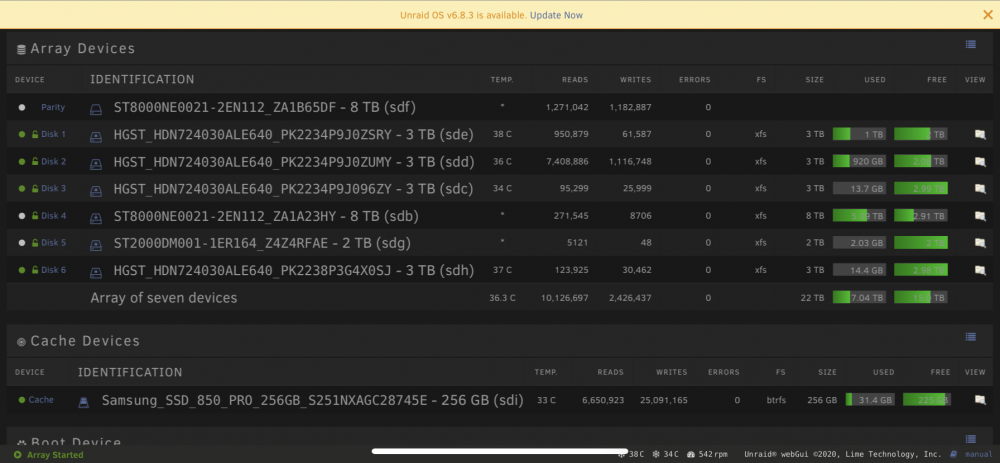Click the 38 C temperature readout in footer
The height and width of the screenshot is (463, 1000).
point(631,455)
